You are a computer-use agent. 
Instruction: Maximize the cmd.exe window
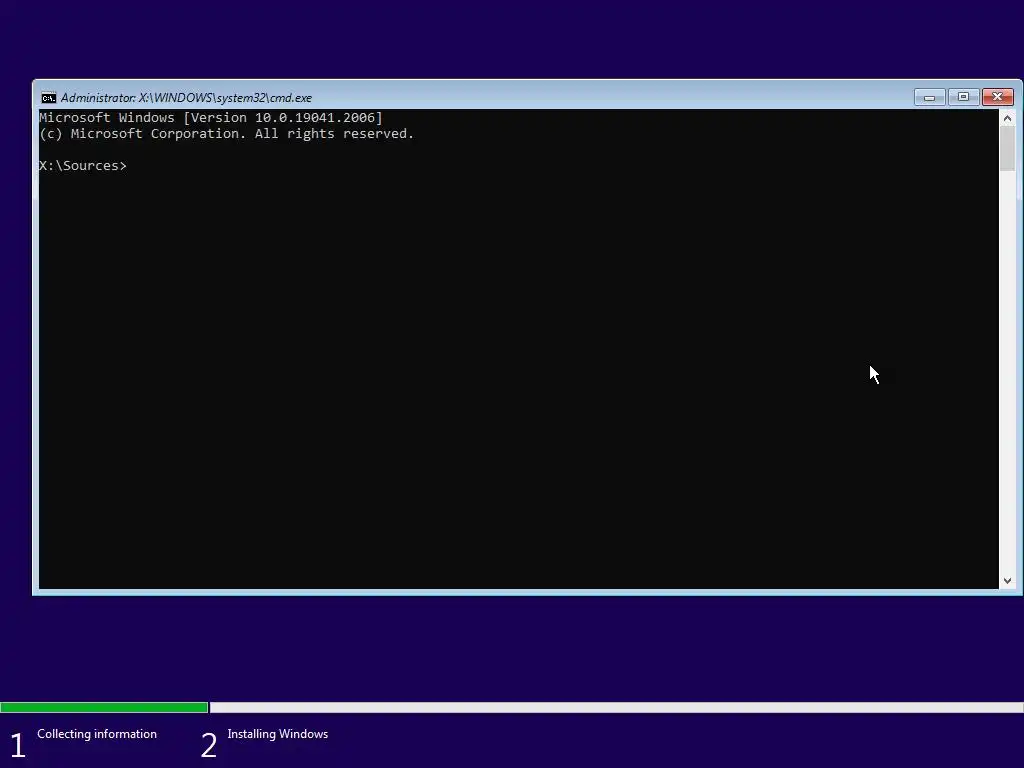coord(963,97)
